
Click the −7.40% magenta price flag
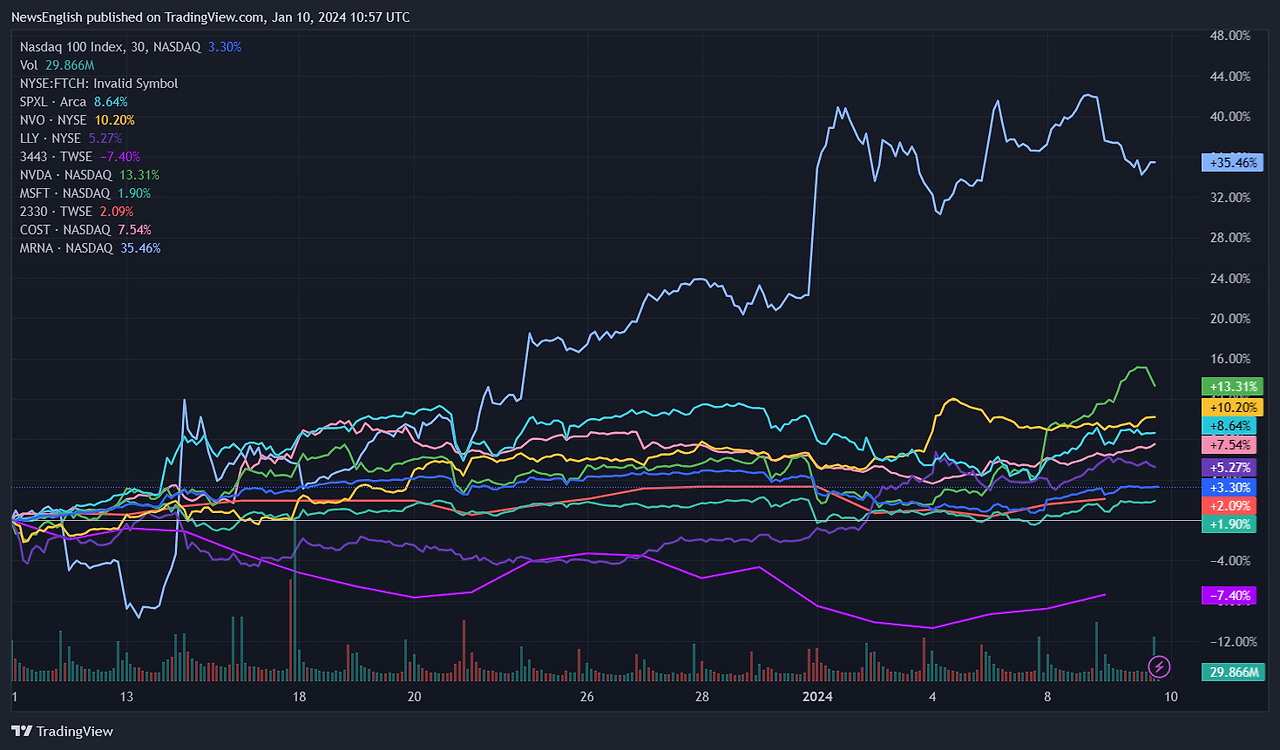[1229, 595]
